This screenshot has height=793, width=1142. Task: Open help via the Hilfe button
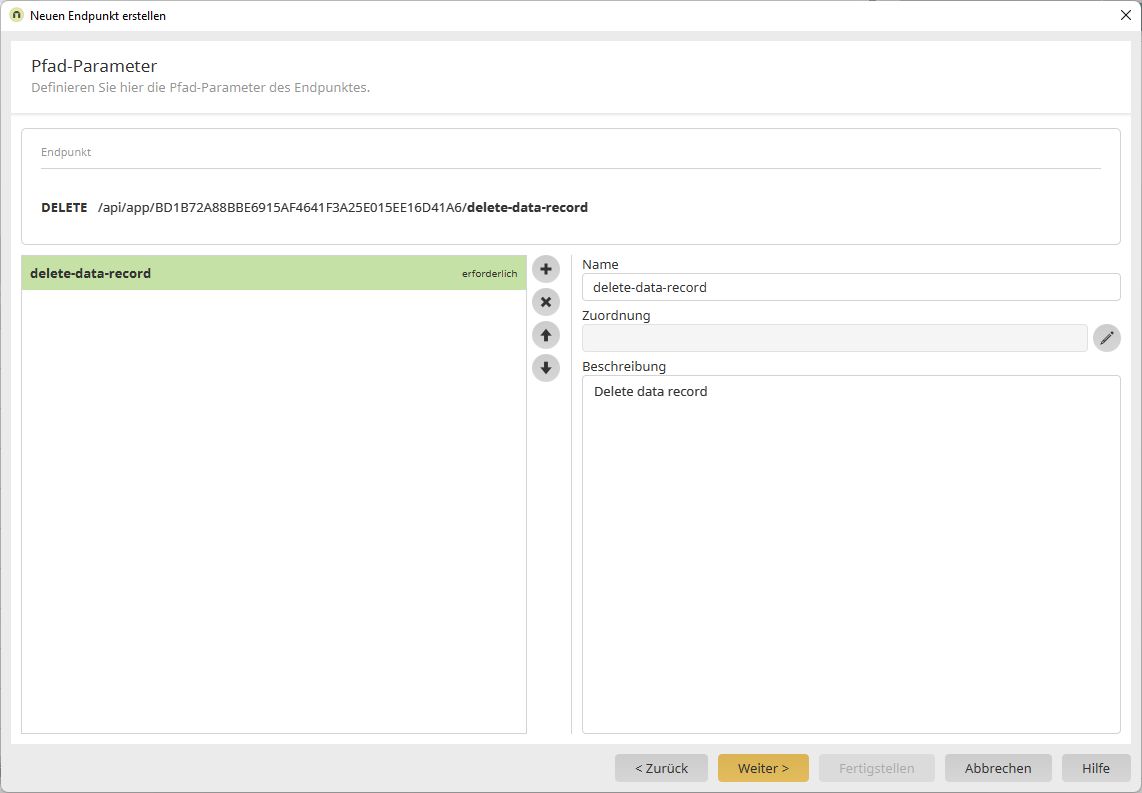pyautogui.click(x=1095, y=768)
